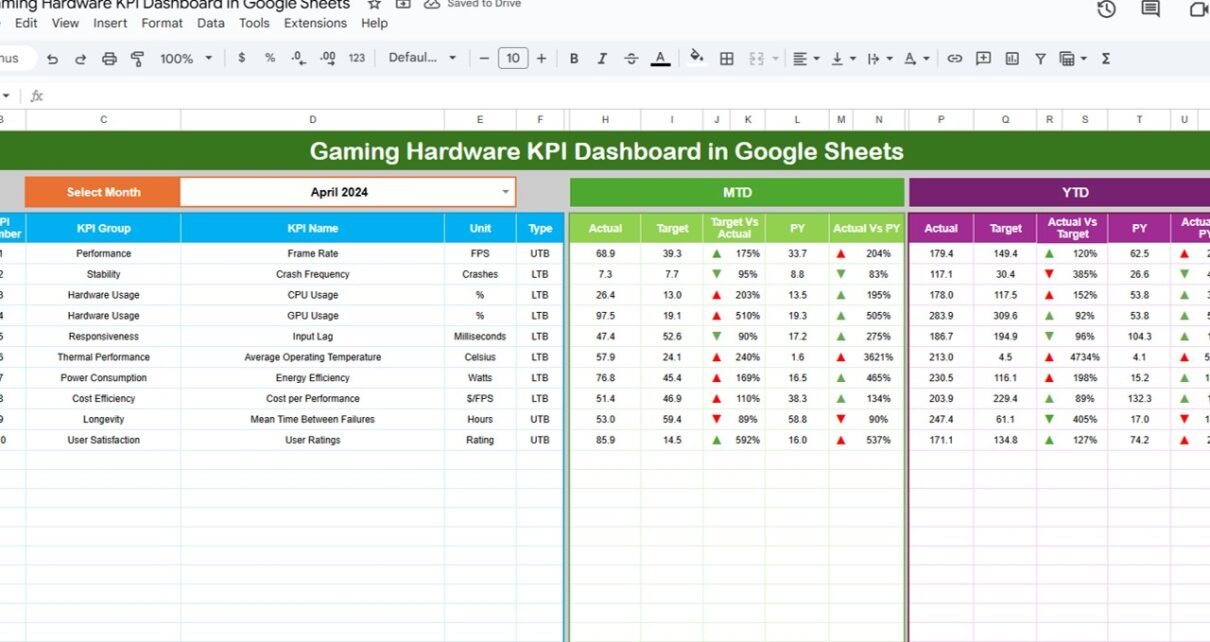Open filter views dropdown

1073,59
